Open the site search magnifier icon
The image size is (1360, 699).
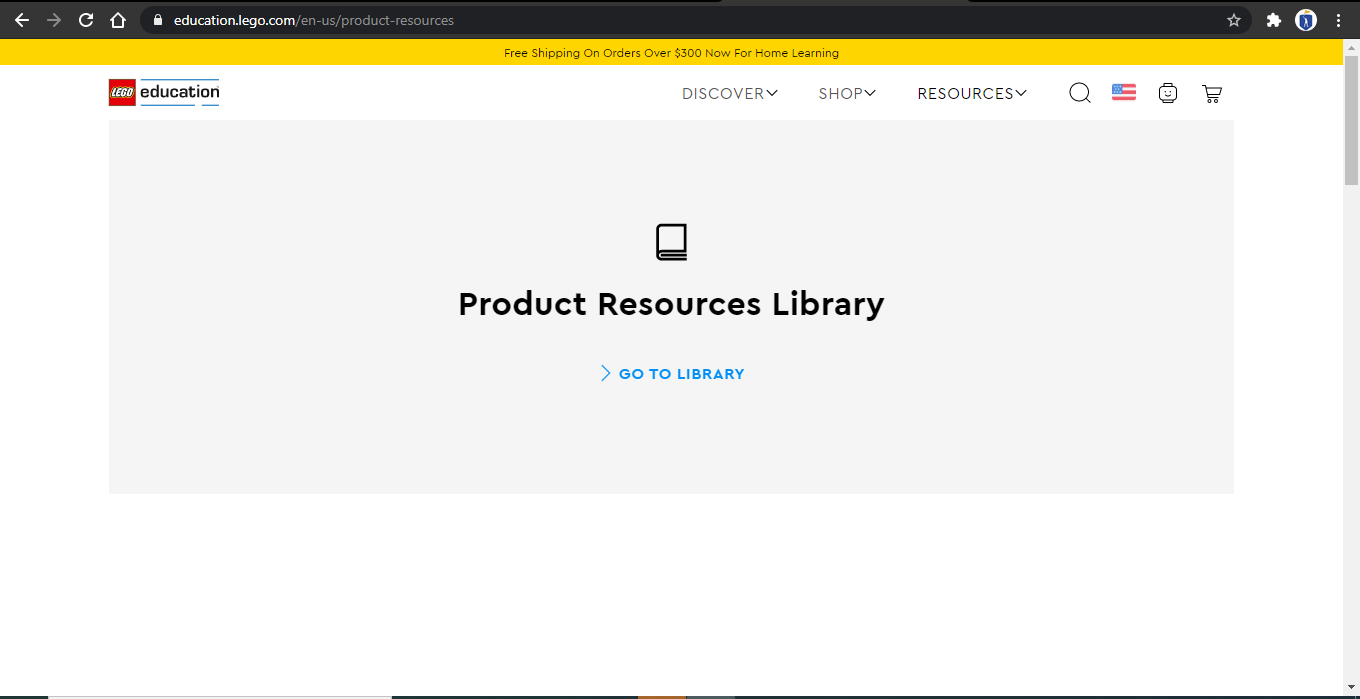click(x=1079, y=93)
